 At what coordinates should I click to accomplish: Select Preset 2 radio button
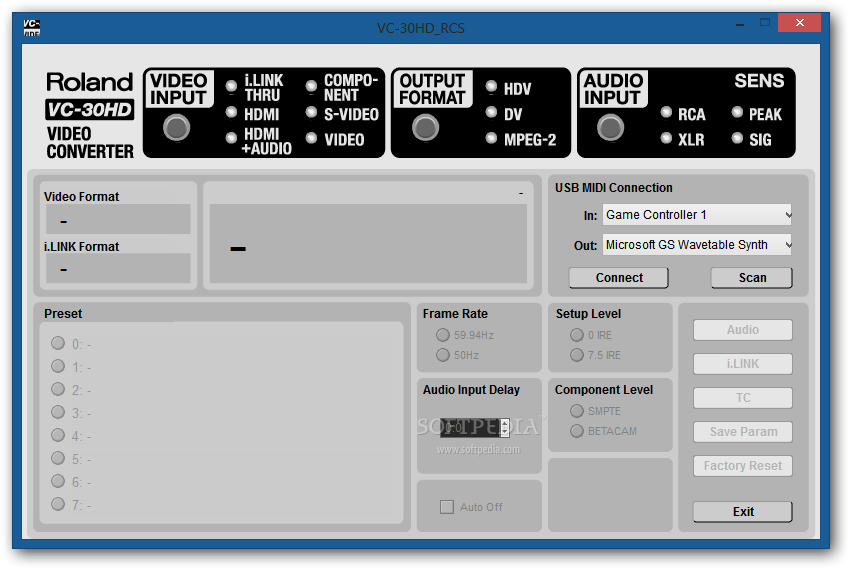click(58, 389)
